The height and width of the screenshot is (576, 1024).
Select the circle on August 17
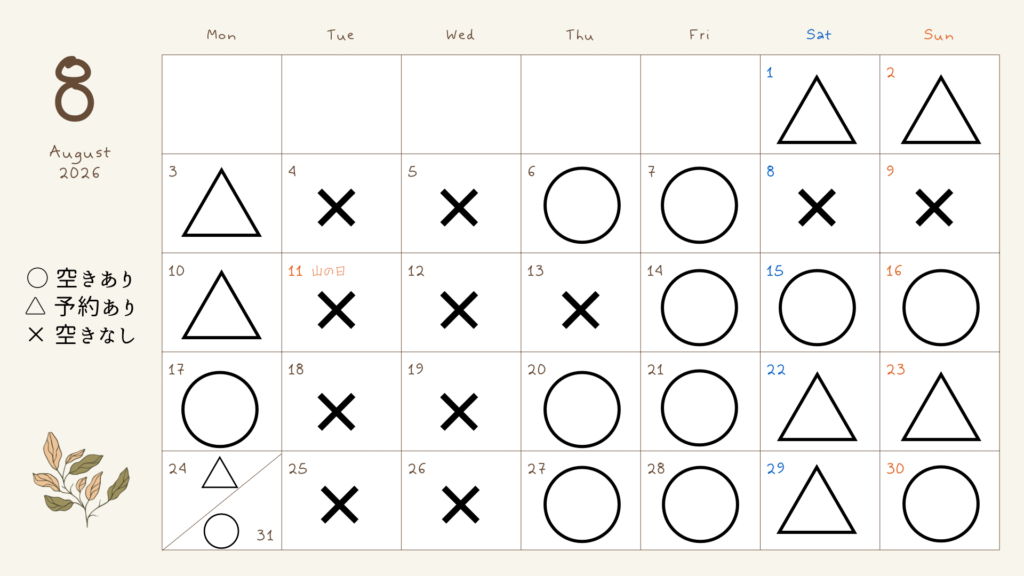point(219,409)
